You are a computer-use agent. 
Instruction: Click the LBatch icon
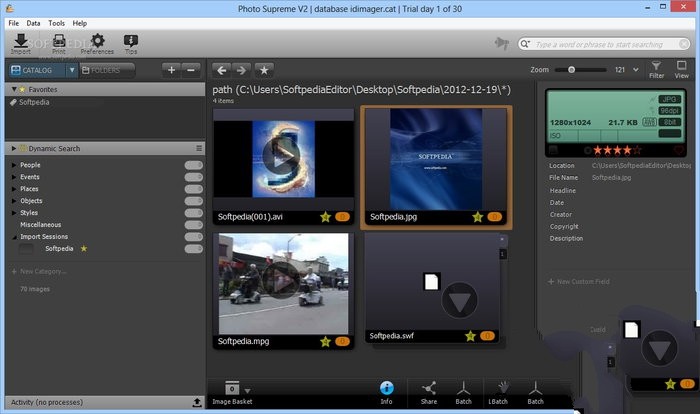pyautogui.click(x=498, y=393)
